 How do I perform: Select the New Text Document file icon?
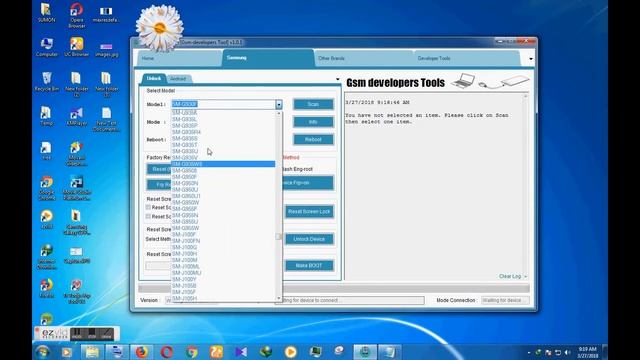click(x=106, y=119)
